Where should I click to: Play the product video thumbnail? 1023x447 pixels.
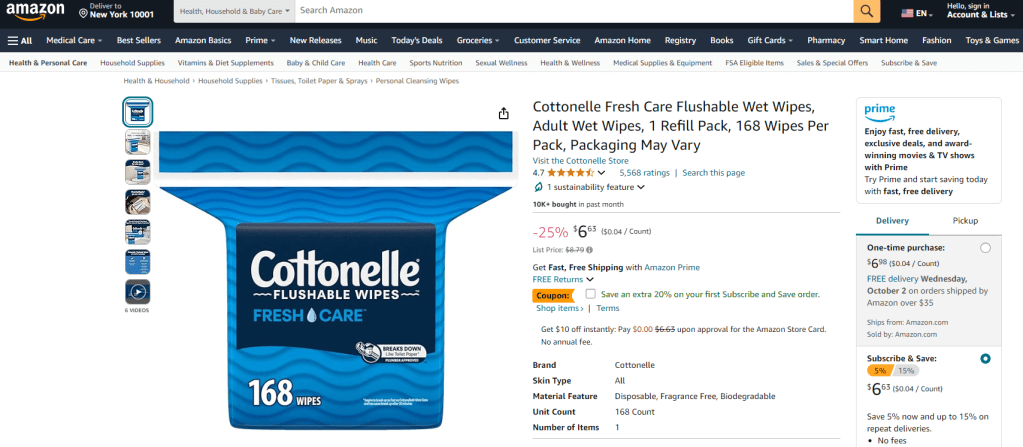[138, 292]
